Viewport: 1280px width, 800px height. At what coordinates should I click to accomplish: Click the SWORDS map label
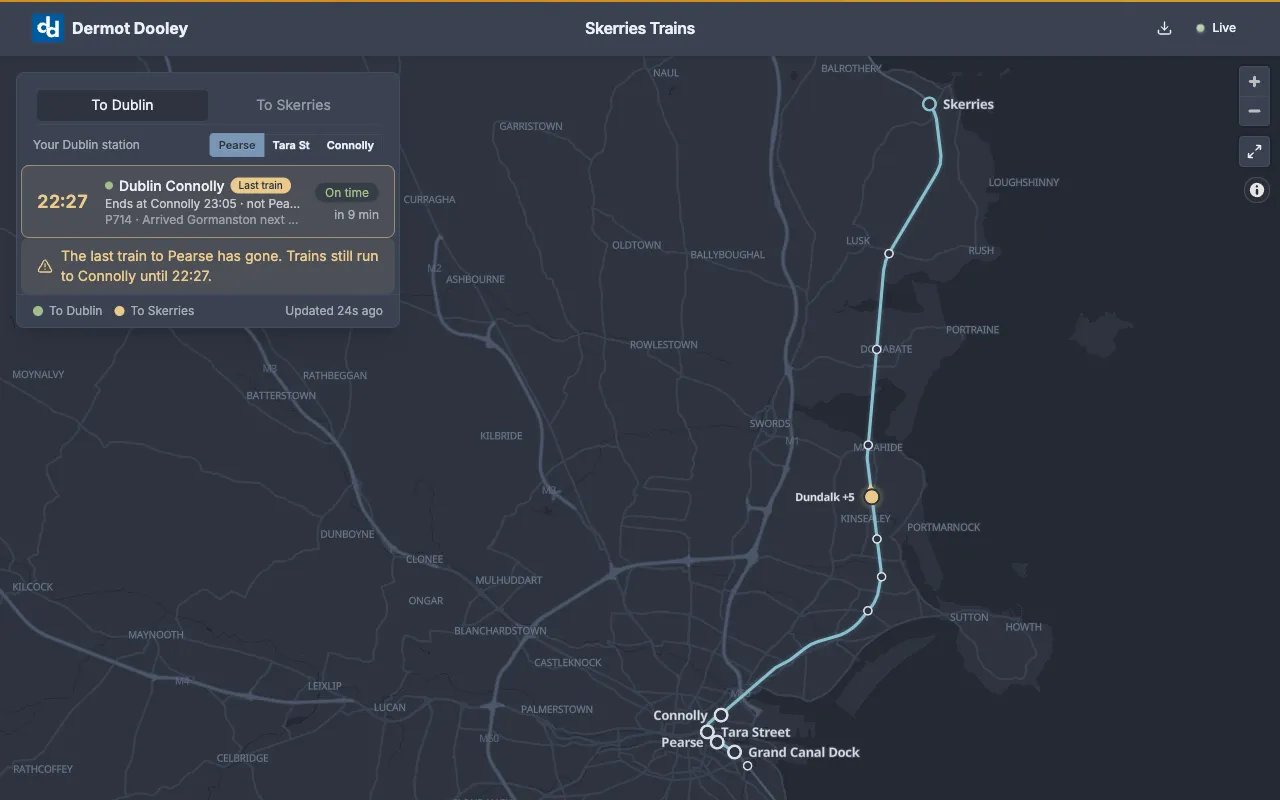tap(770, 424)
